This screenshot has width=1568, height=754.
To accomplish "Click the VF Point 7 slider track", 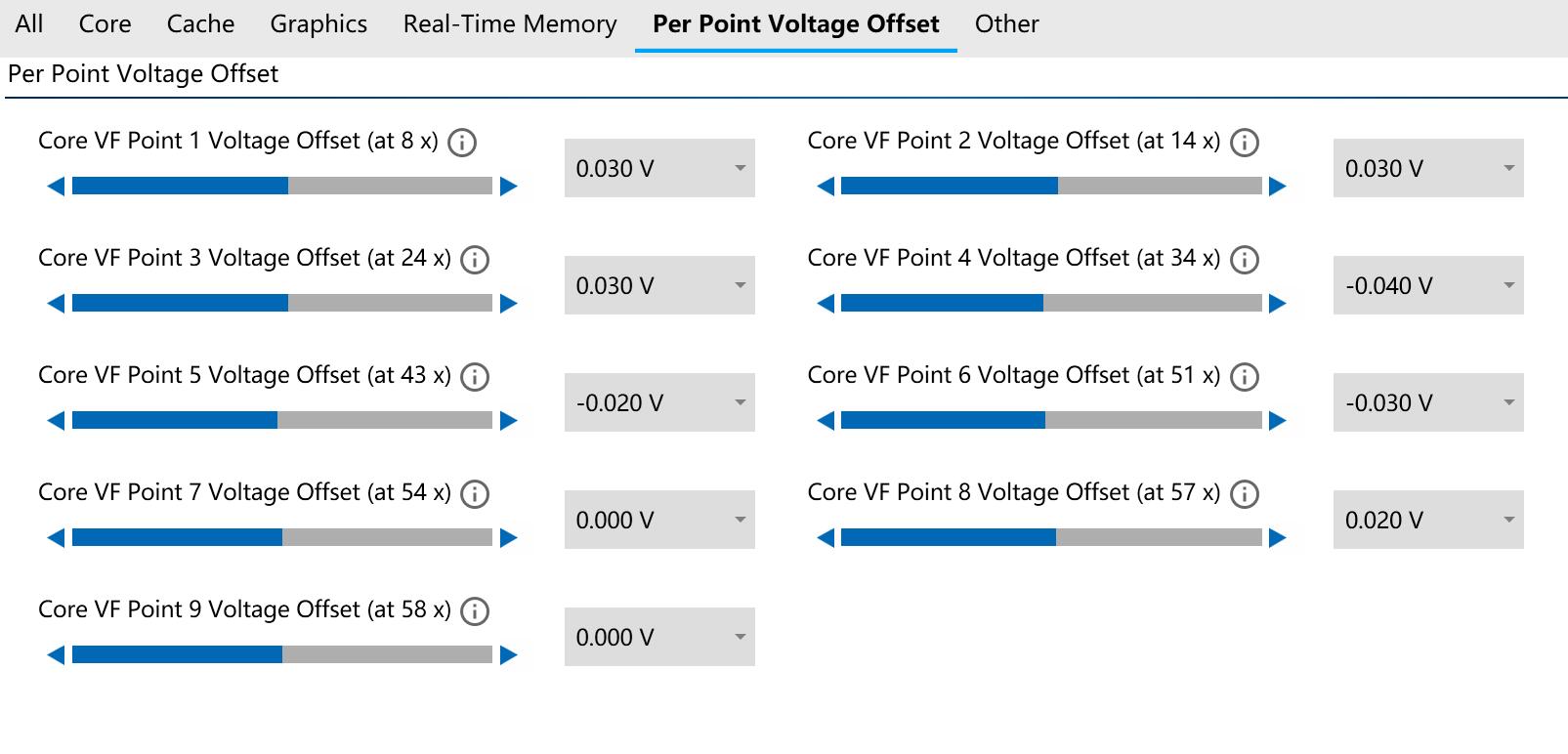I will pos(282,537).
